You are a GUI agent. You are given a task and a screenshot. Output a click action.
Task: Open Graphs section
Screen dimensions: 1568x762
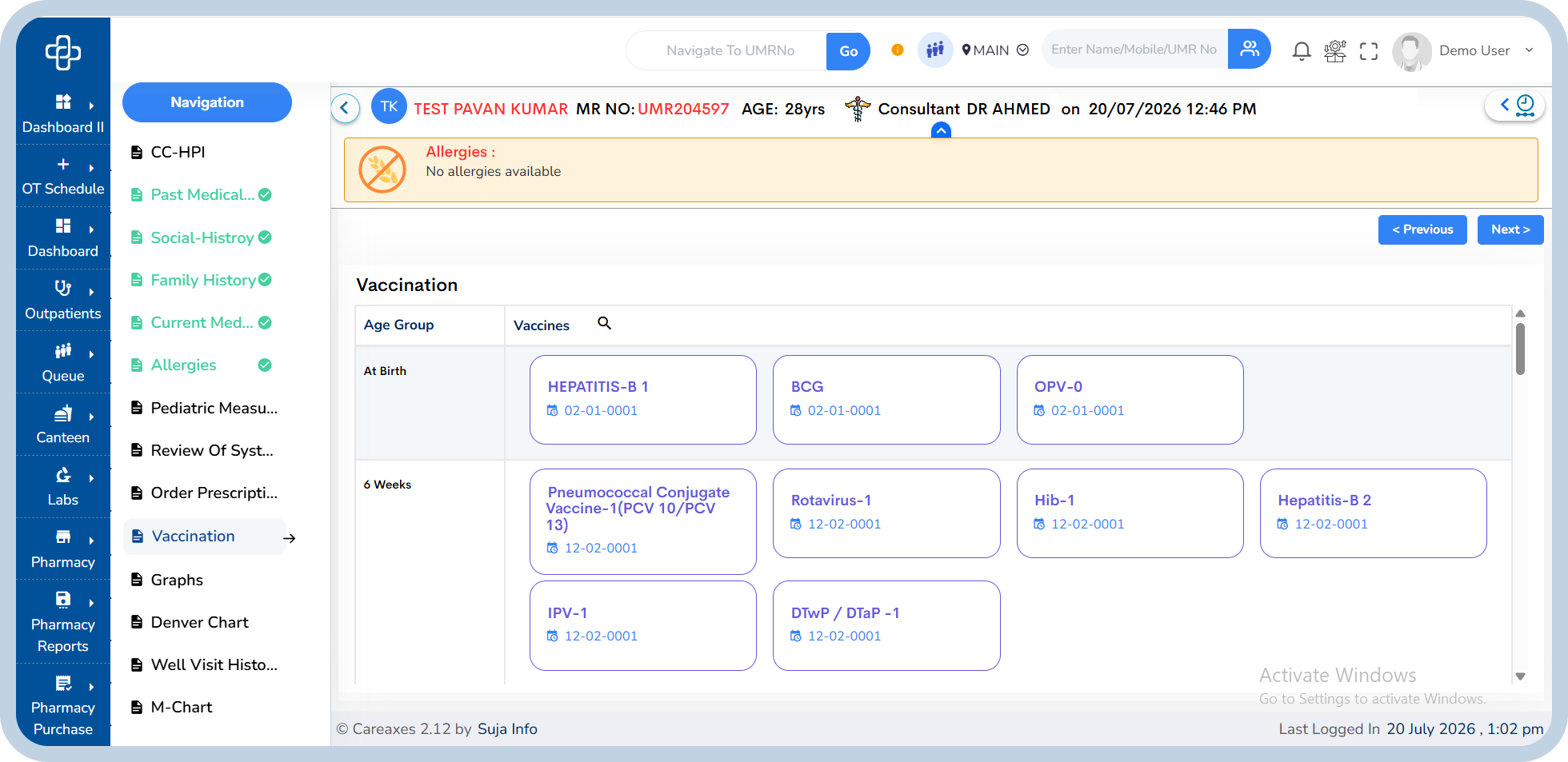coord(166,580)
